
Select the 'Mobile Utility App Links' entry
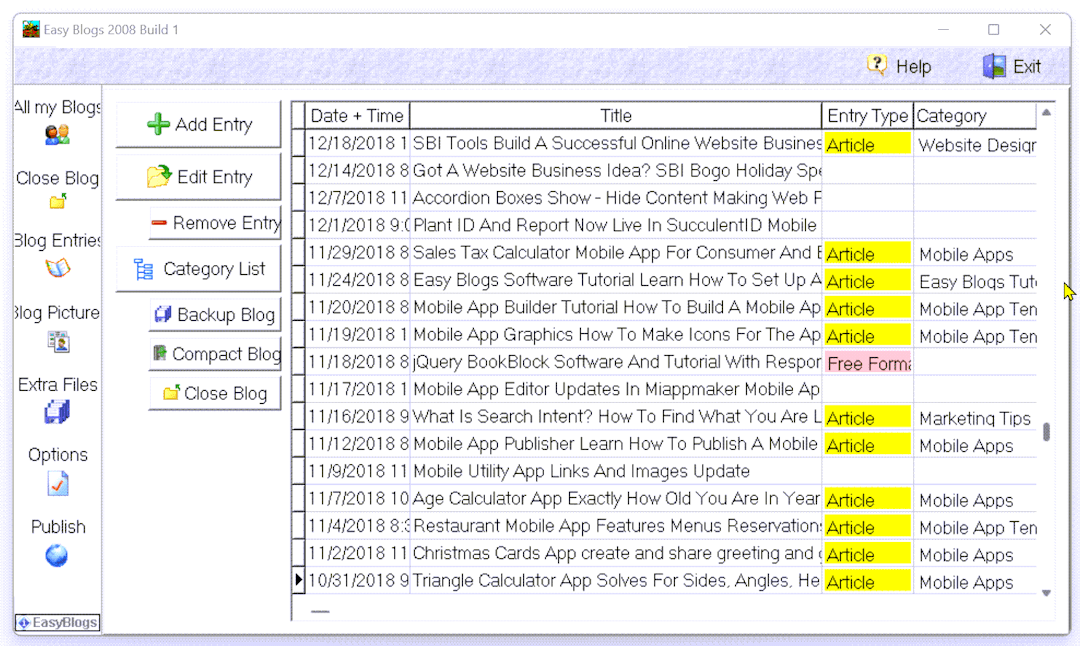click(616, 471)
